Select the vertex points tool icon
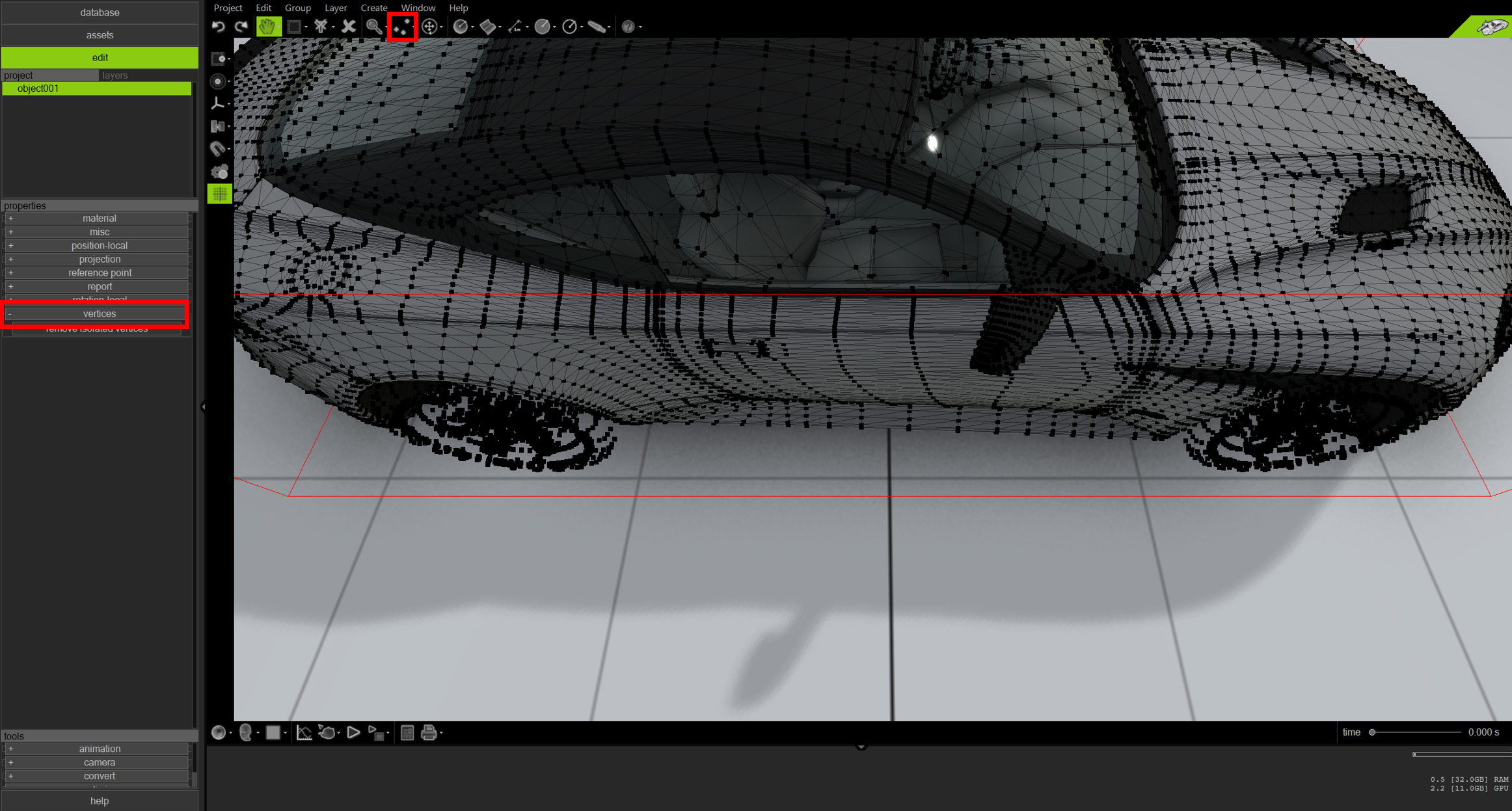Screen dimensions: 1512x811 pos(402,27)
